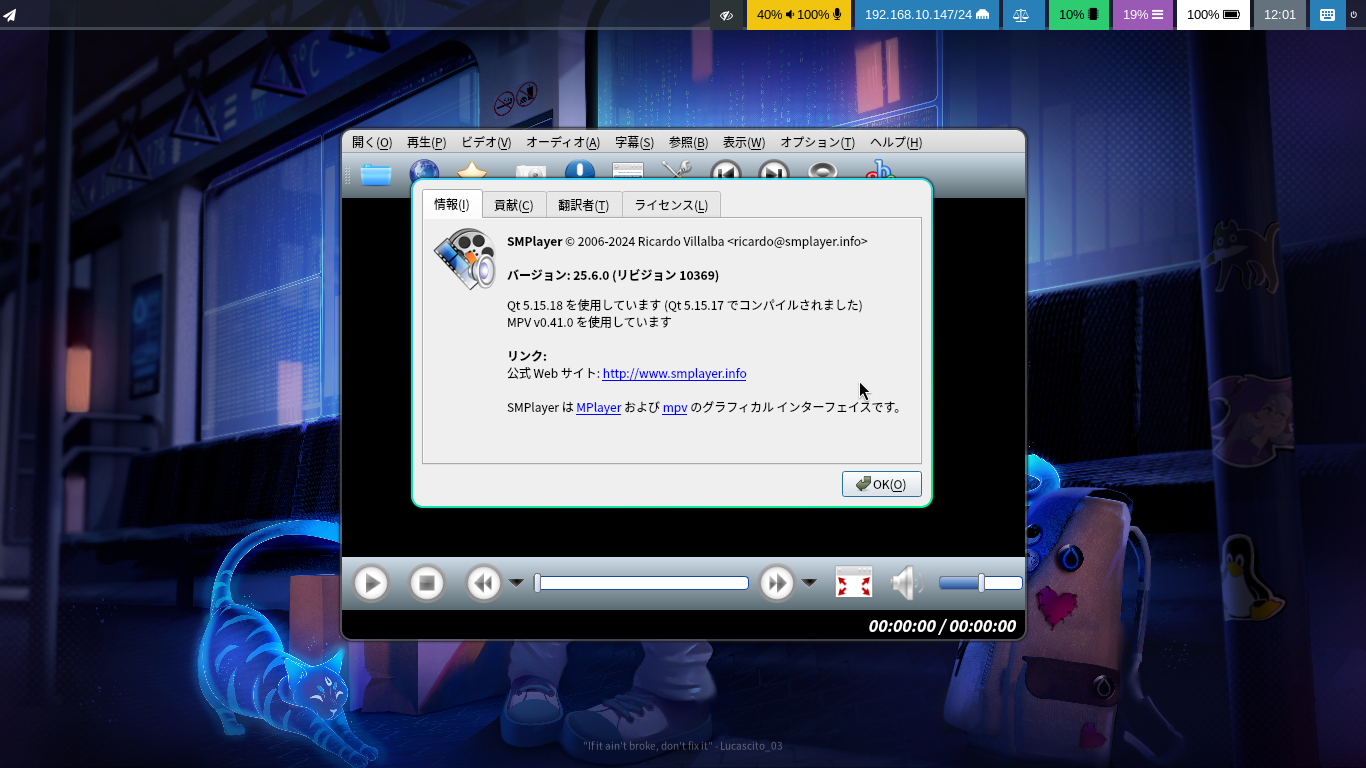The height and width of the screenshot is (768, 1366).
Task: Open the 字幕(S) subtitles menu
Action: tap(634, 143)
